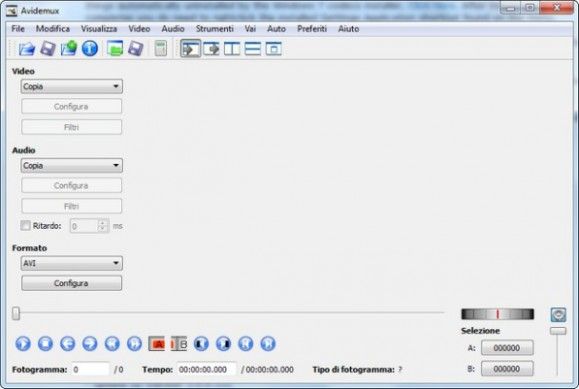Expand the Video codec Copia dropdown
Viewport: 579px width, 389px height.
72,86
